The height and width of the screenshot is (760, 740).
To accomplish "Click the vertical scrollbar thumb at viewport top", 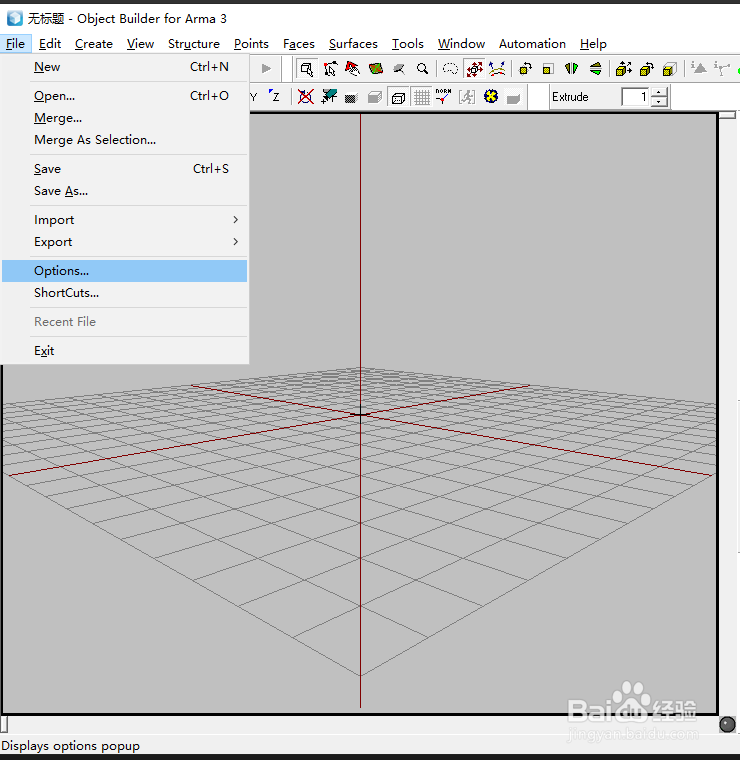I will pos(727,115).
